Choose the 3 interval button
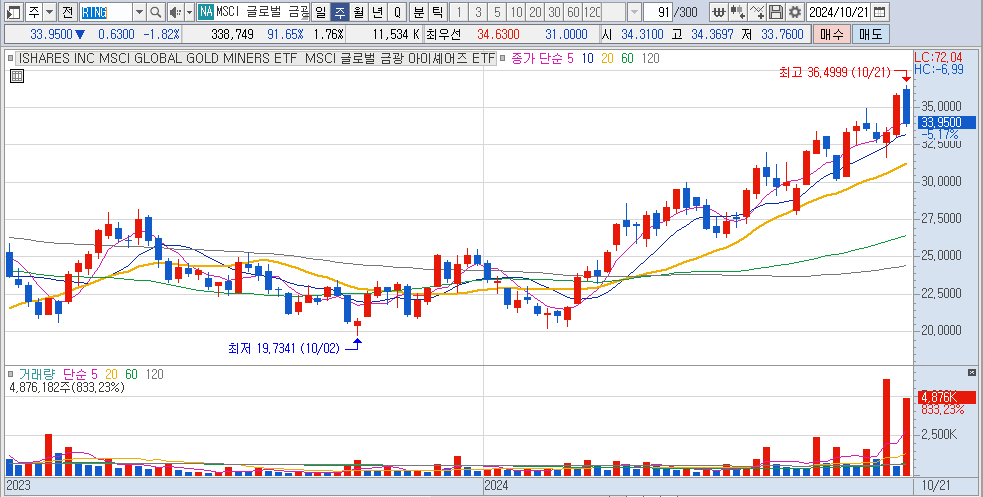 point(478,11)
